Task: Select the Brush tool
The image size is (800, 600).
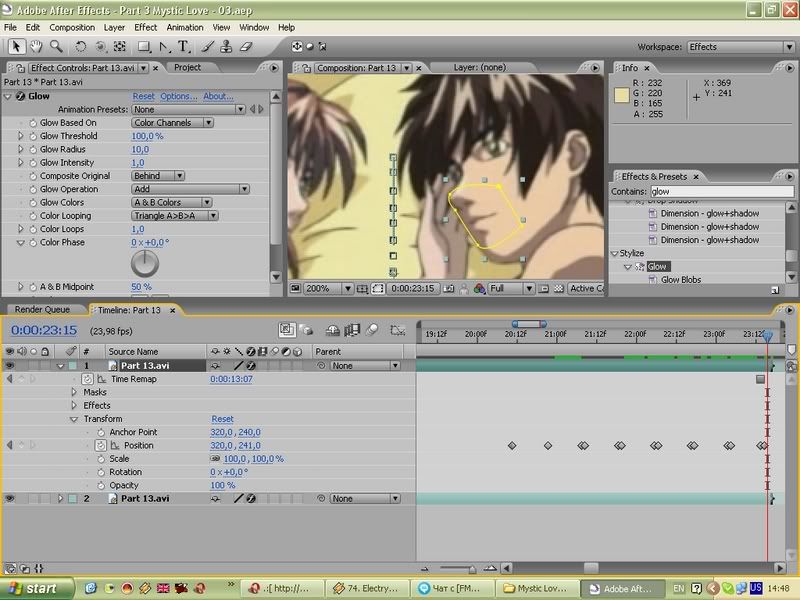Action: click(x=207, y=47)
